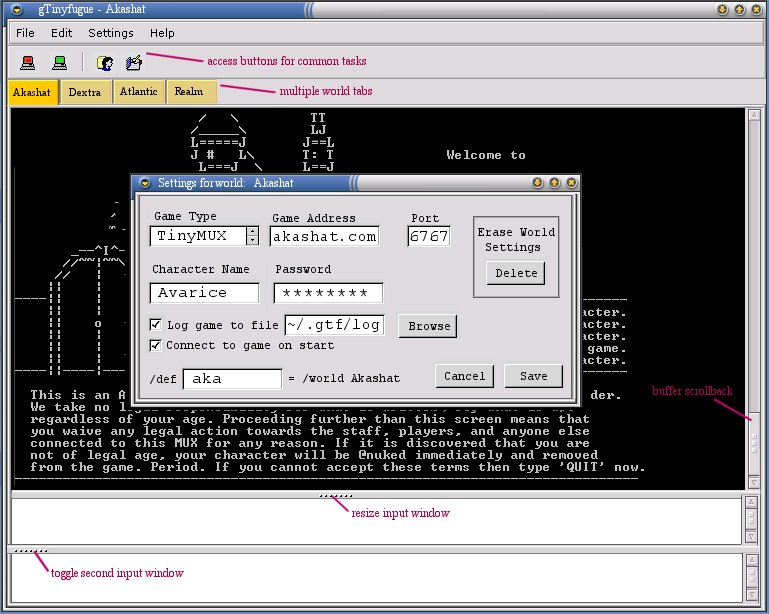Click inside the first input text area
Screen dimensions: 769x614
[x=376, y=521]
